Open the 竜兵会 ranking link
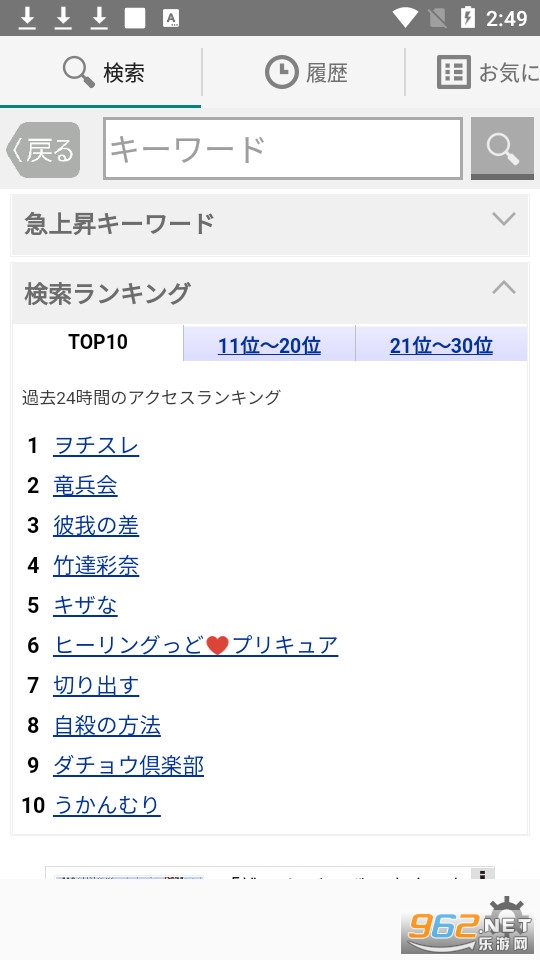The image size is (540, 960). [x=85, y=486]
